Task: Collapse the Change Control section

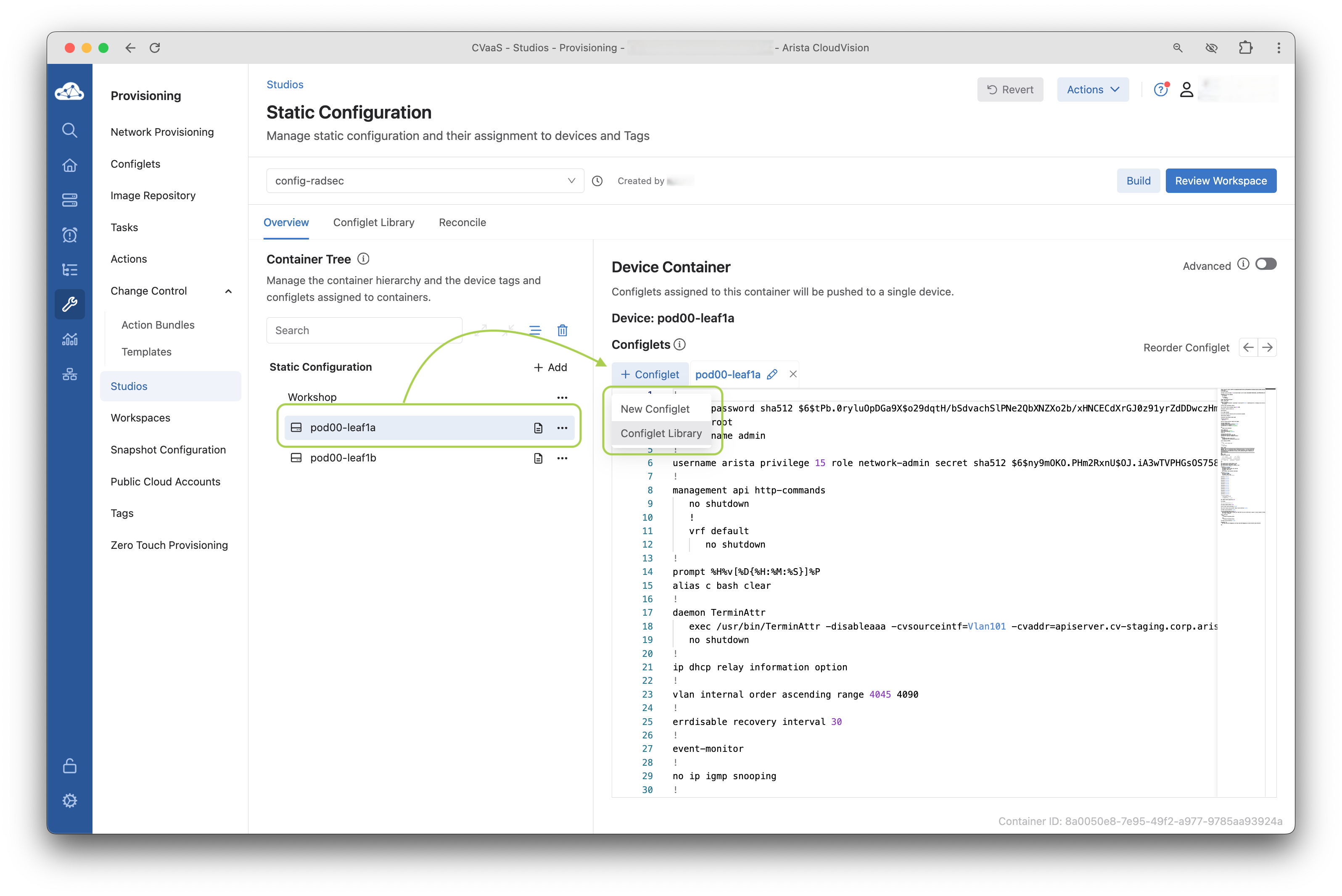Action: pos(228,291)
